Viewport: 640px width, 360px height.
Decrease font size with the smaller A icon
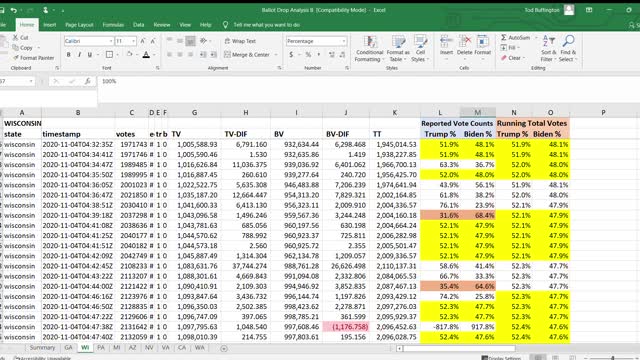(153, 41)
